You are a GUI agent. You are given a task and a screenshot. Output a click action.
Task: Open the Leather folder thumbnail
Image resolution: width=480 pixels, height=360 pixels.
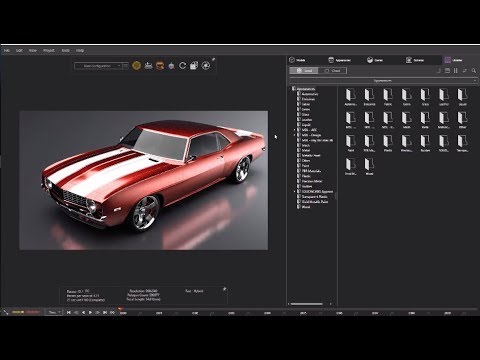(444, 97)
